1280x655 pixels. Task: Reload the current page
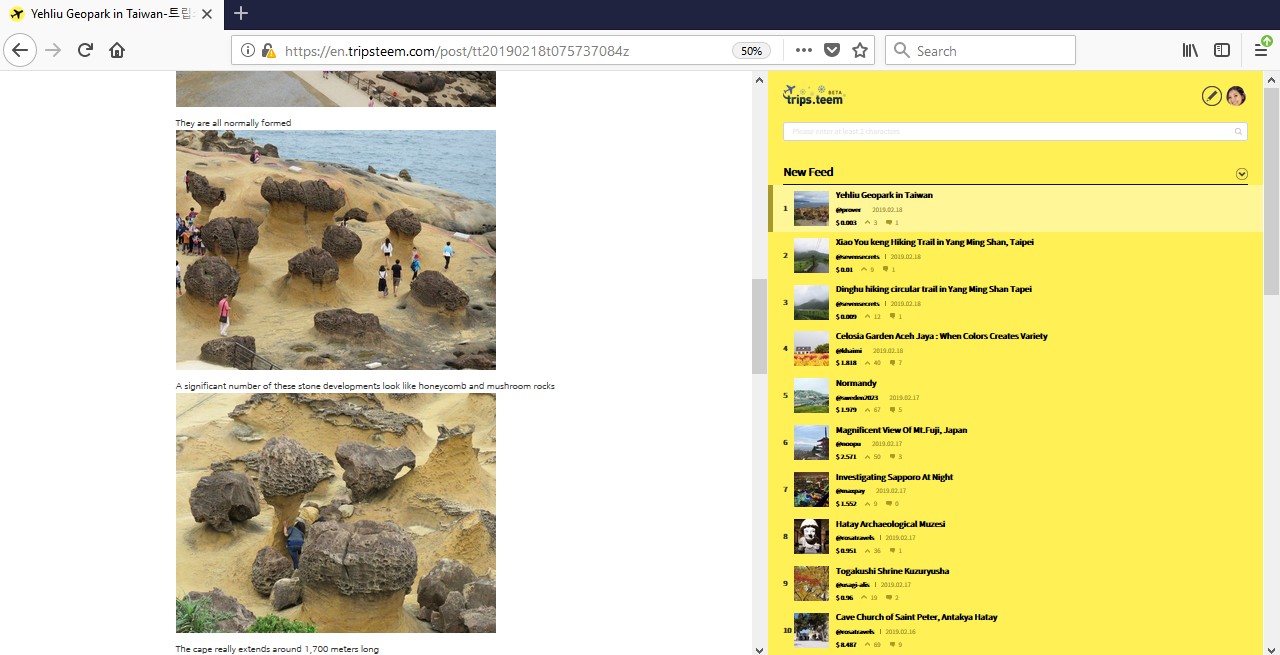pyautogui.click(x=85, y=50)
